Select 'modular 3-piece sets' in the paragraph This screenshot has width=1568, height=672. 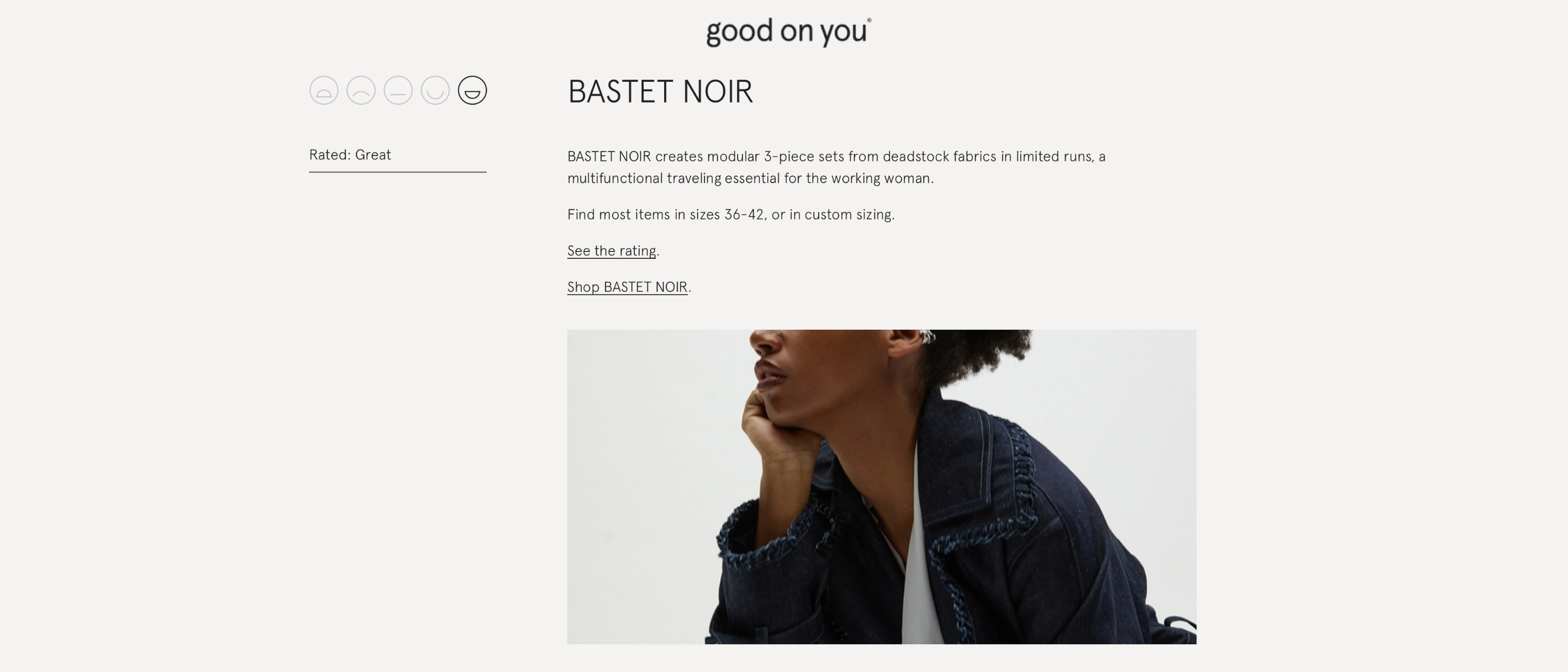(779, 156)
